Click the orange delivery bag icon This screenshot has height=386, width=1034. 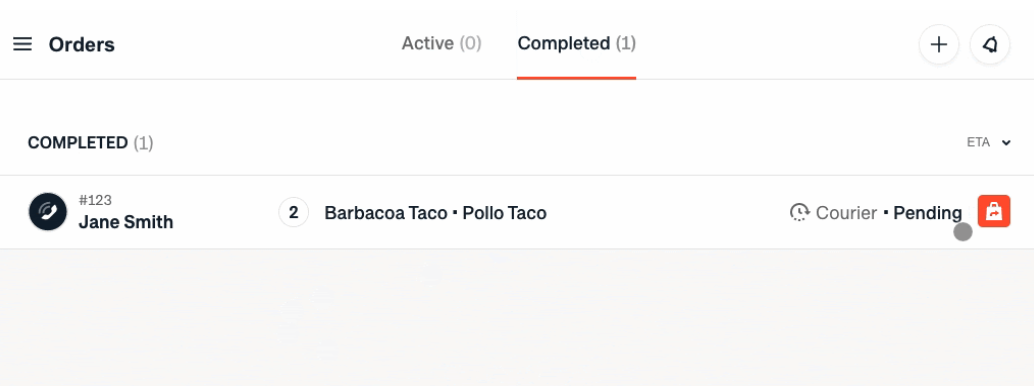click(994, 211)
